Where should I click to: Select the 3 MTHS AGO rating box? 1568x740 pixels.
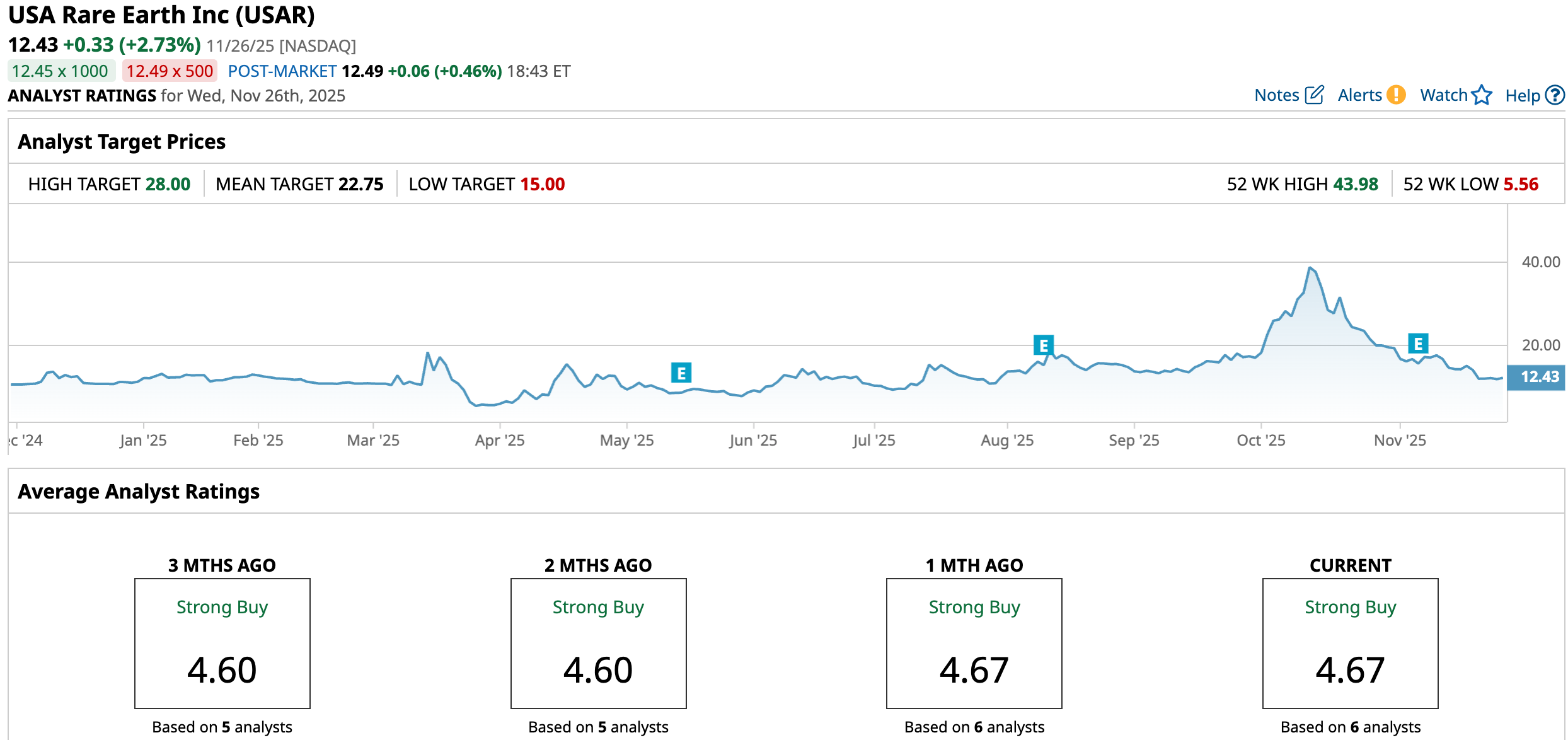click(x=222, y=643)
